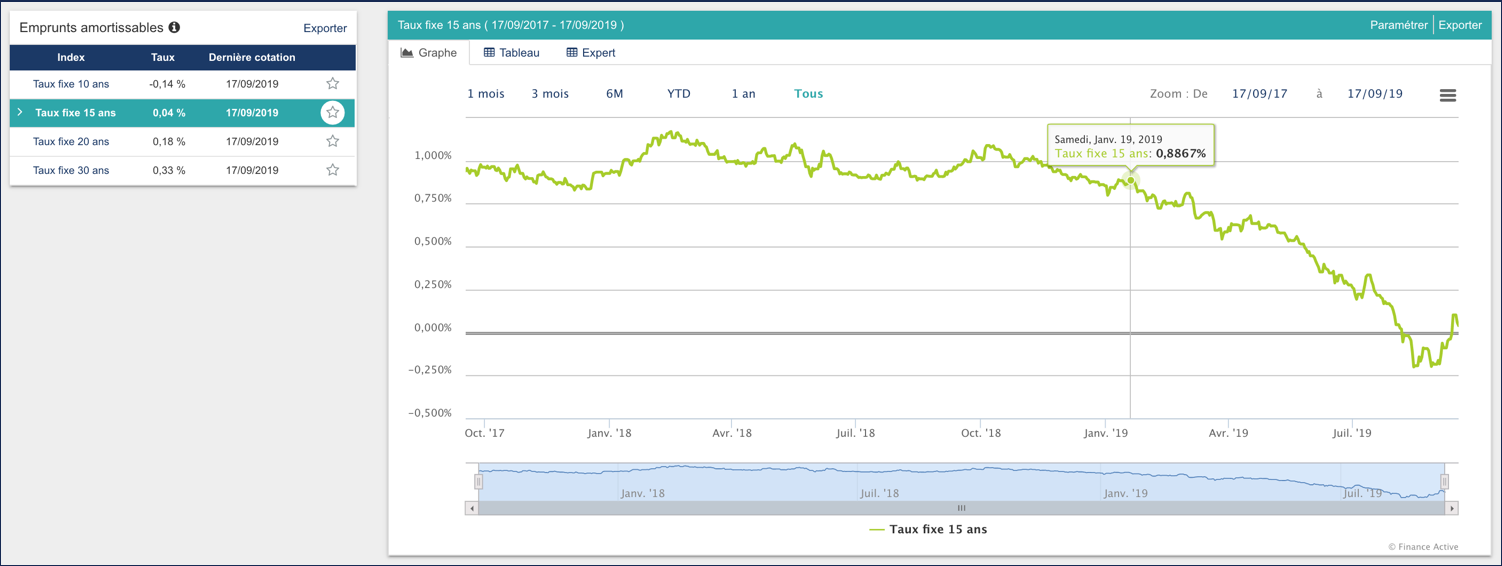The height and width of the screenshot is (566, 1502).
Task: Mark Taux fixe 30 ans as favorite
Action: tap(333, 170)
